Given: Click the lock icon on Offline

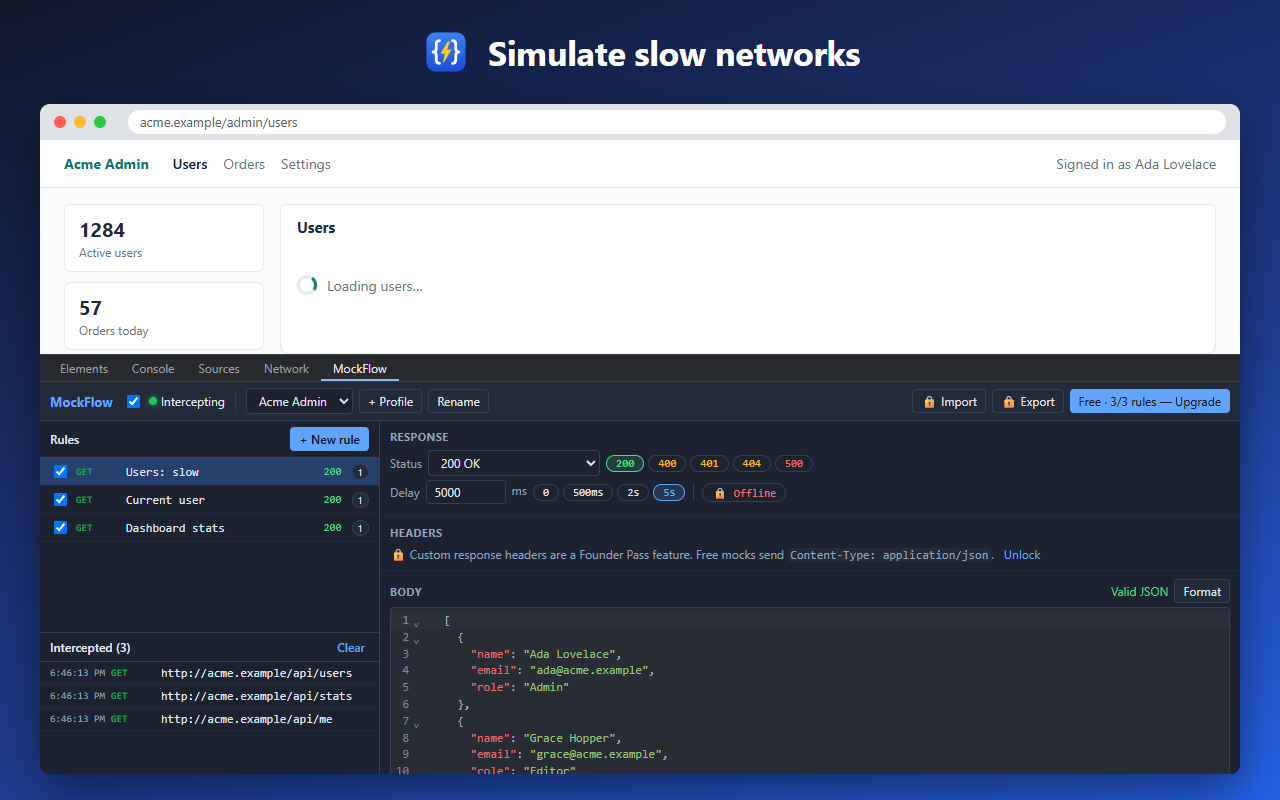Looking at the screenshot, I should (720, 493).
